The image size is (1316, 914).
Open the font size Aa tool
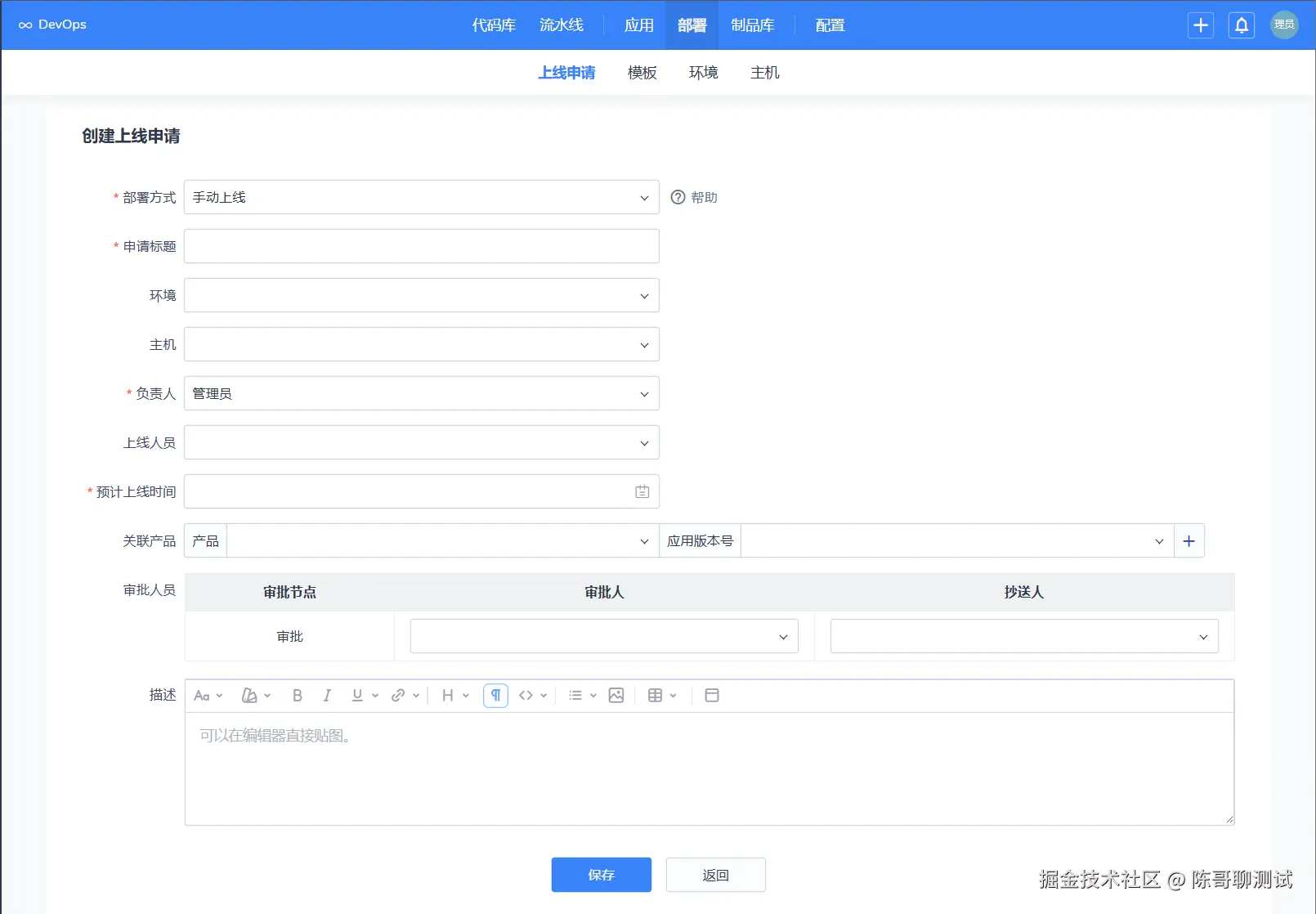coord(202,696)
